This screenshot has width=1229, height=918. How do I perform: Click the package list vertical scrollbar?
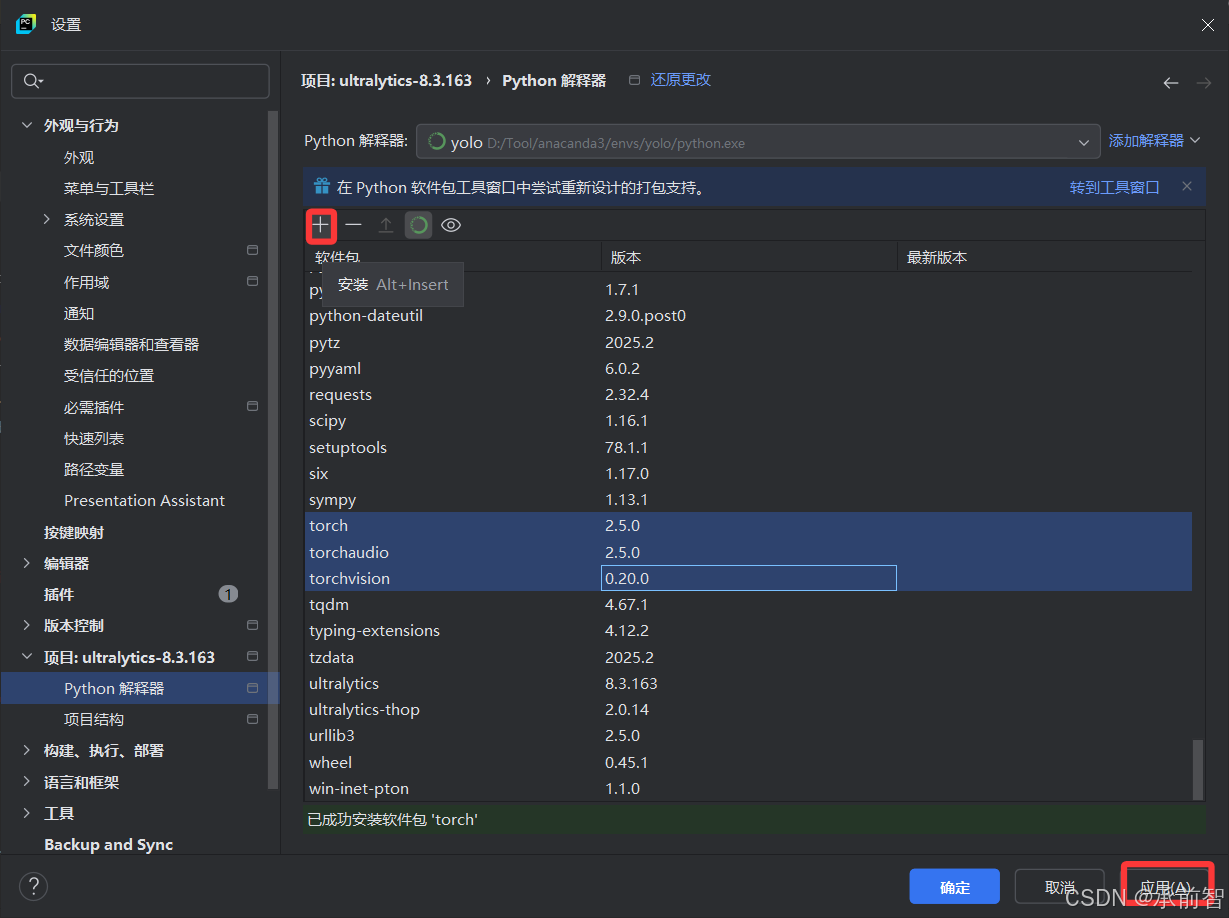[1197, 768]
